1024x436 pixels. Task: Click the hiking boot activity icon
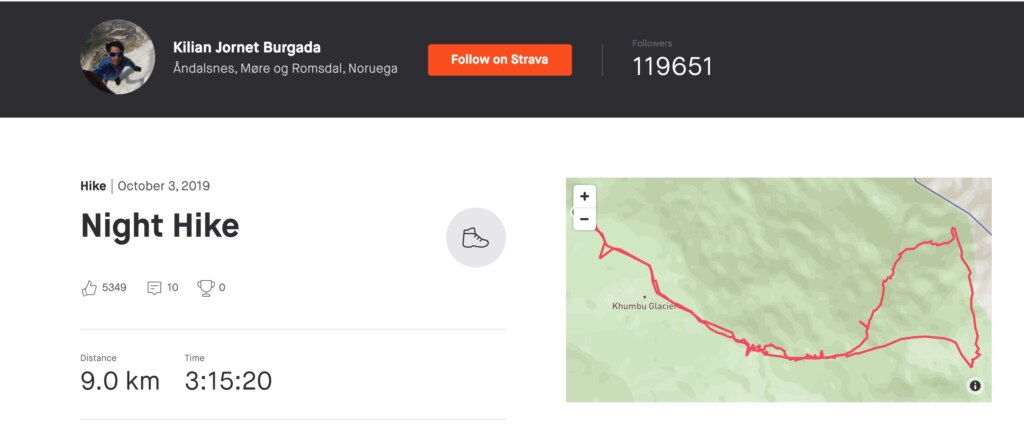(x=475, y=238)
